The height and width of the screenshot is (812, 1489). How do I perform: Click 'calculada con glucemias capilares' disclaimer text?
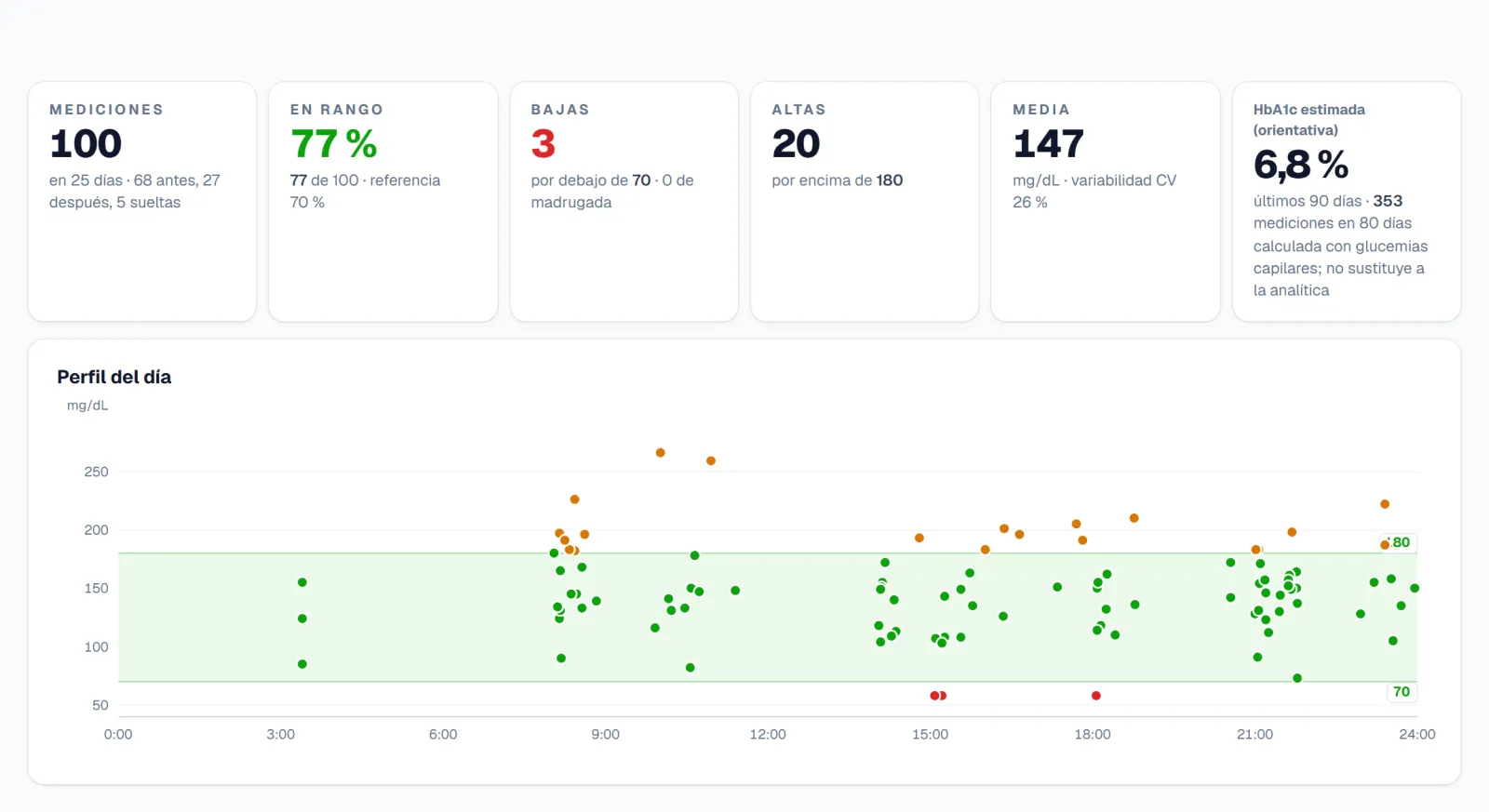(x=1340, y=269)
